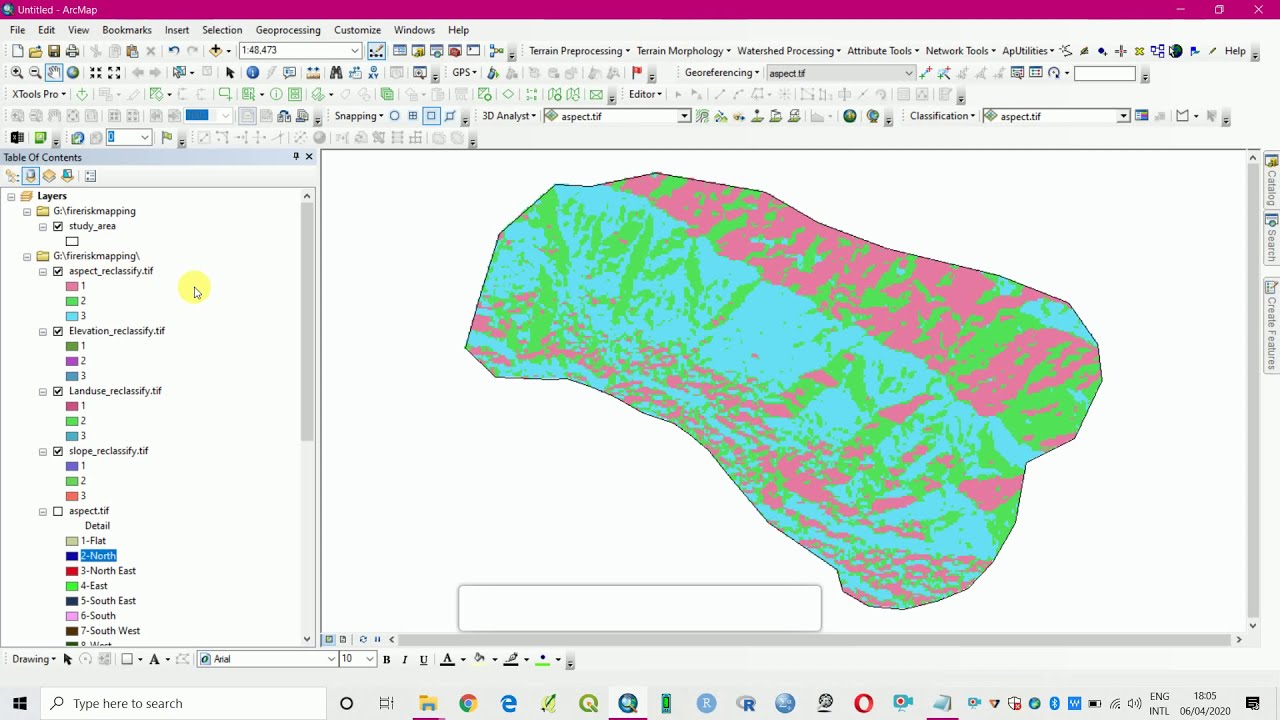Click the Fixed Zoom Out icon

pos(114,73)
